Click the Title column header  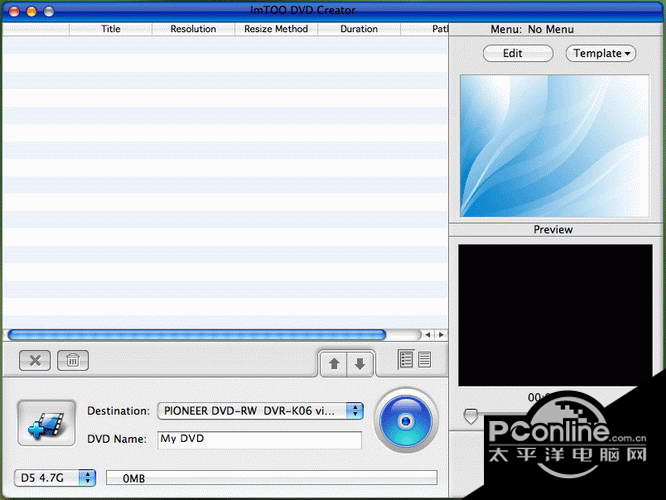(111, 29)
